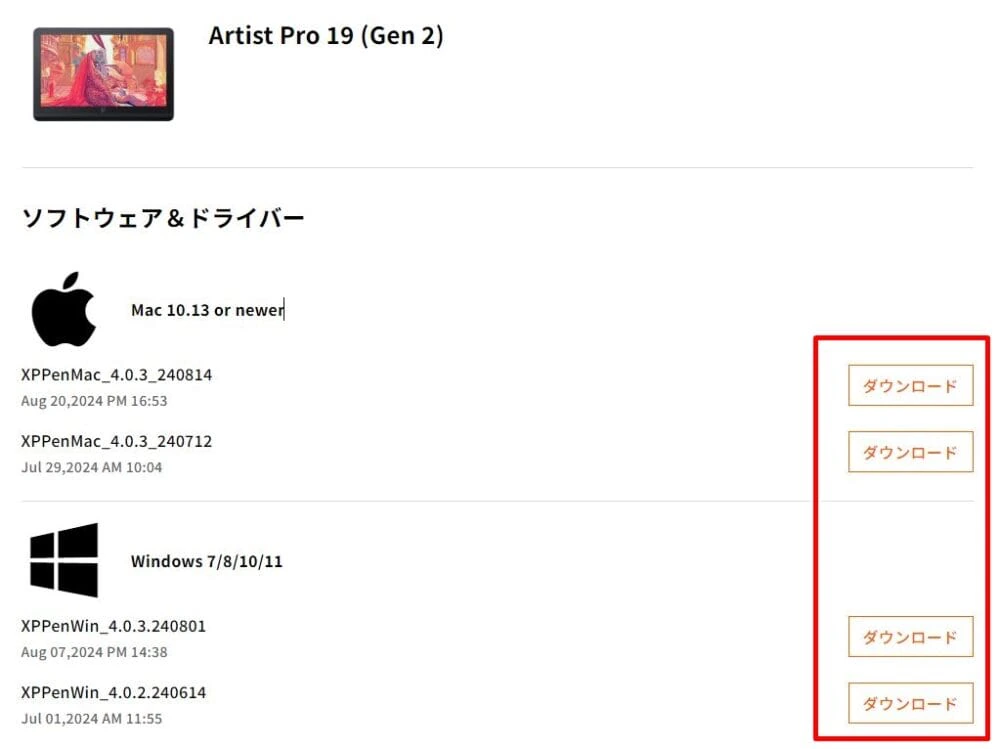Image resolution: width=1000 pixels, height=749 pixels.
Task: Click the Artist Pro 19 (Gen 2) title
Action: pyautogui.click(x=326, y=36)
